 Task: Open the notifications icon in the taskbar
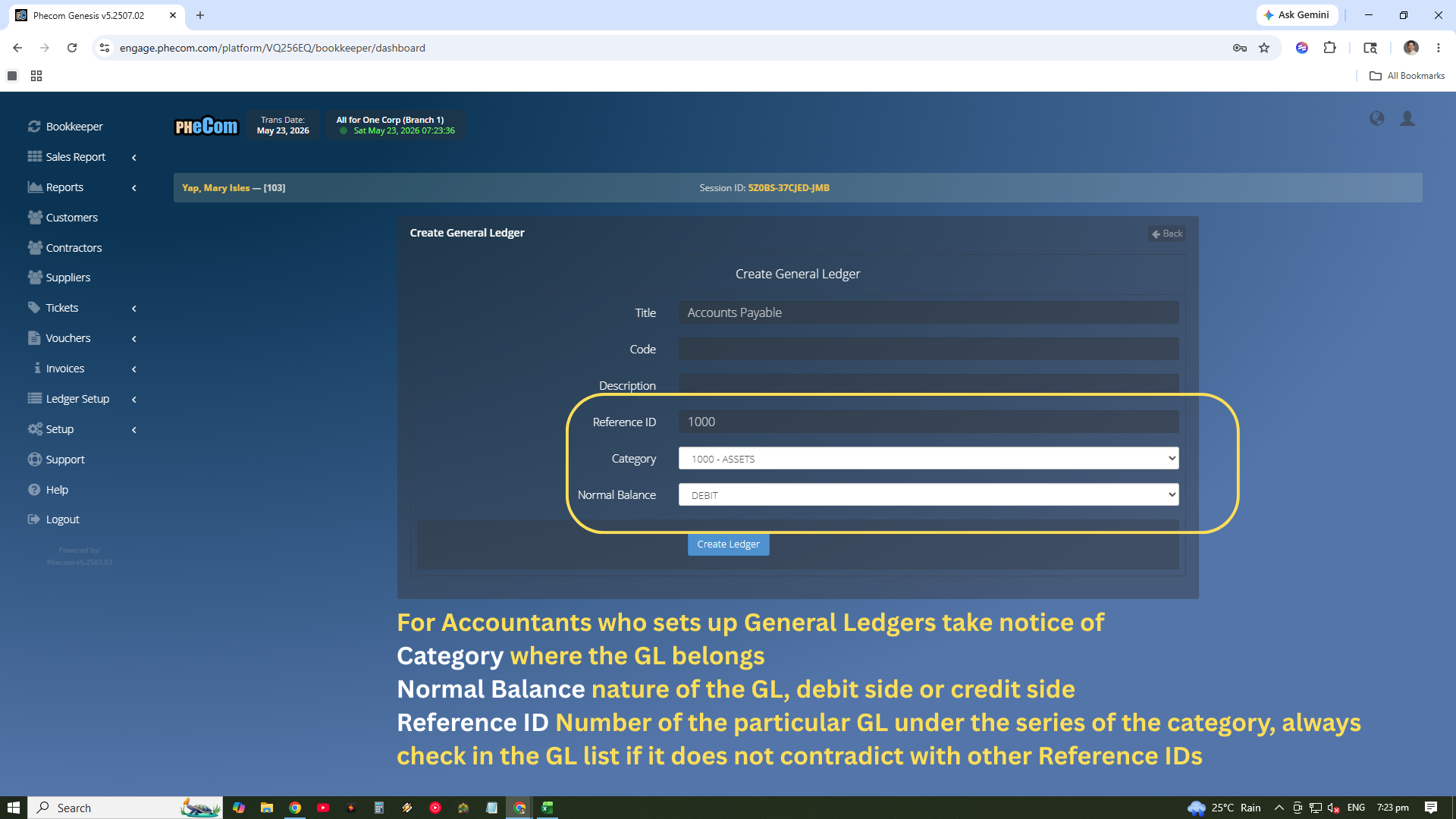tap(1431, 808)
